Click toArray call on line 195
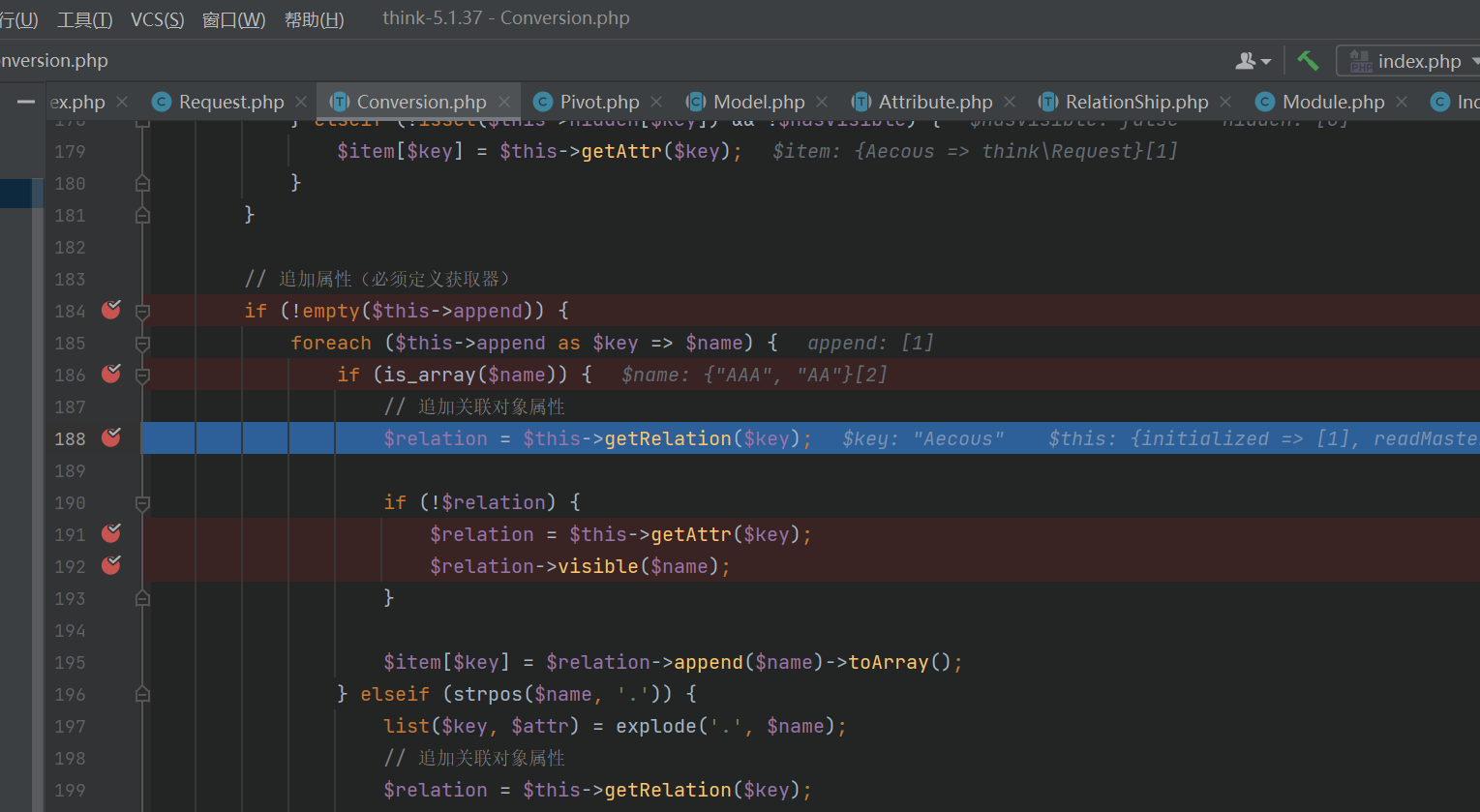Screen dimensions: 1480x812 [x=889, y=662]
